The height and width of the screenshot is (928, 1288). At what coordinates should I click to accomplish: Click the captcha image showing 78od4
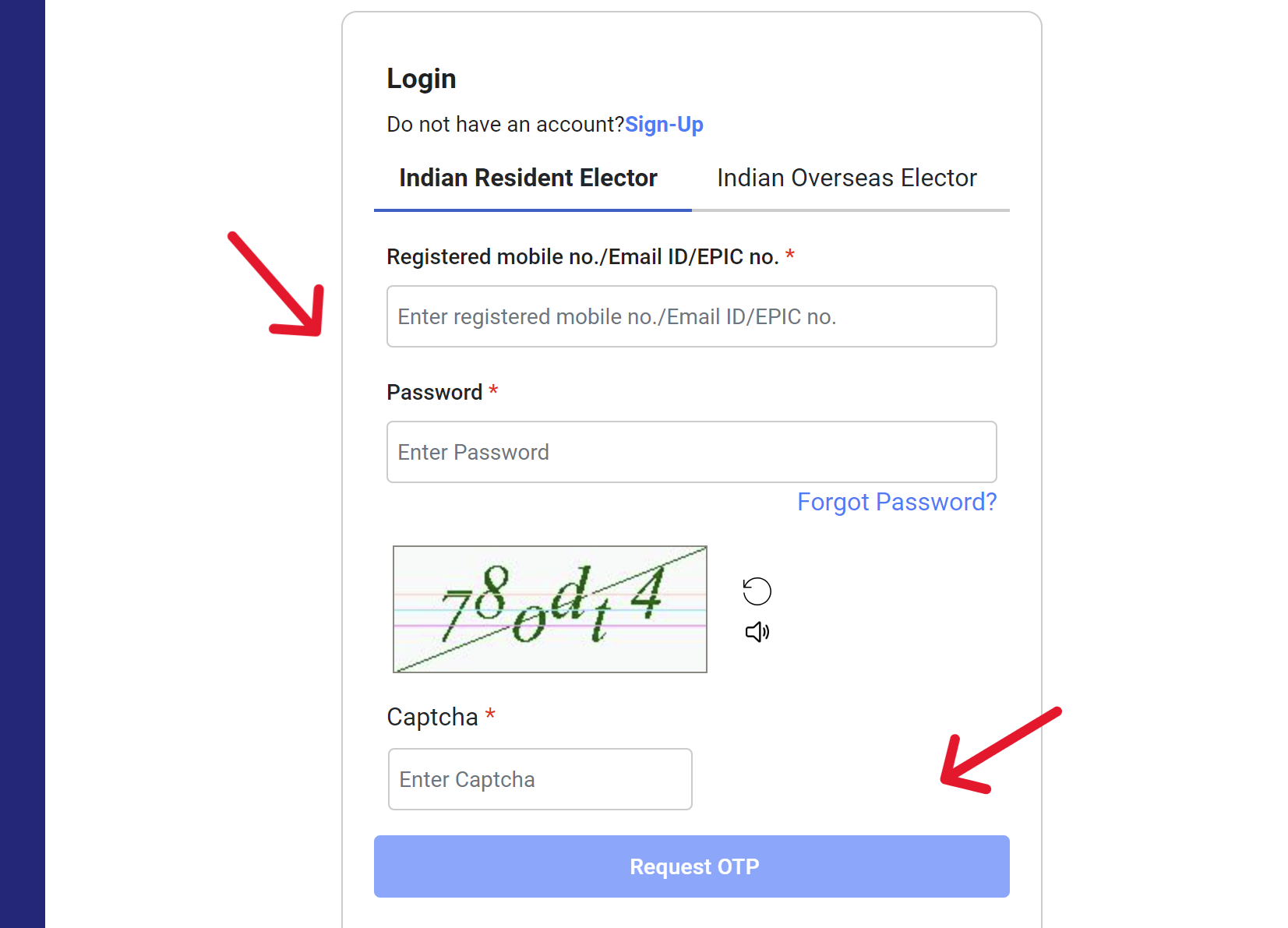click(549, 609)
